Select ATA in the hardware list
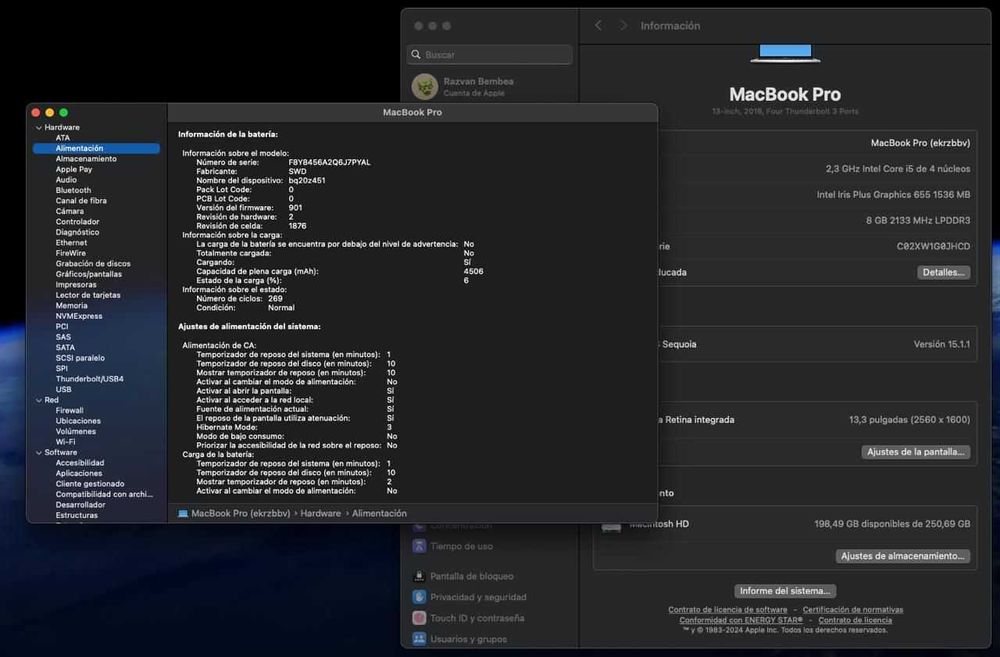This screenshot has height=657, width=1000. (62, 138)
